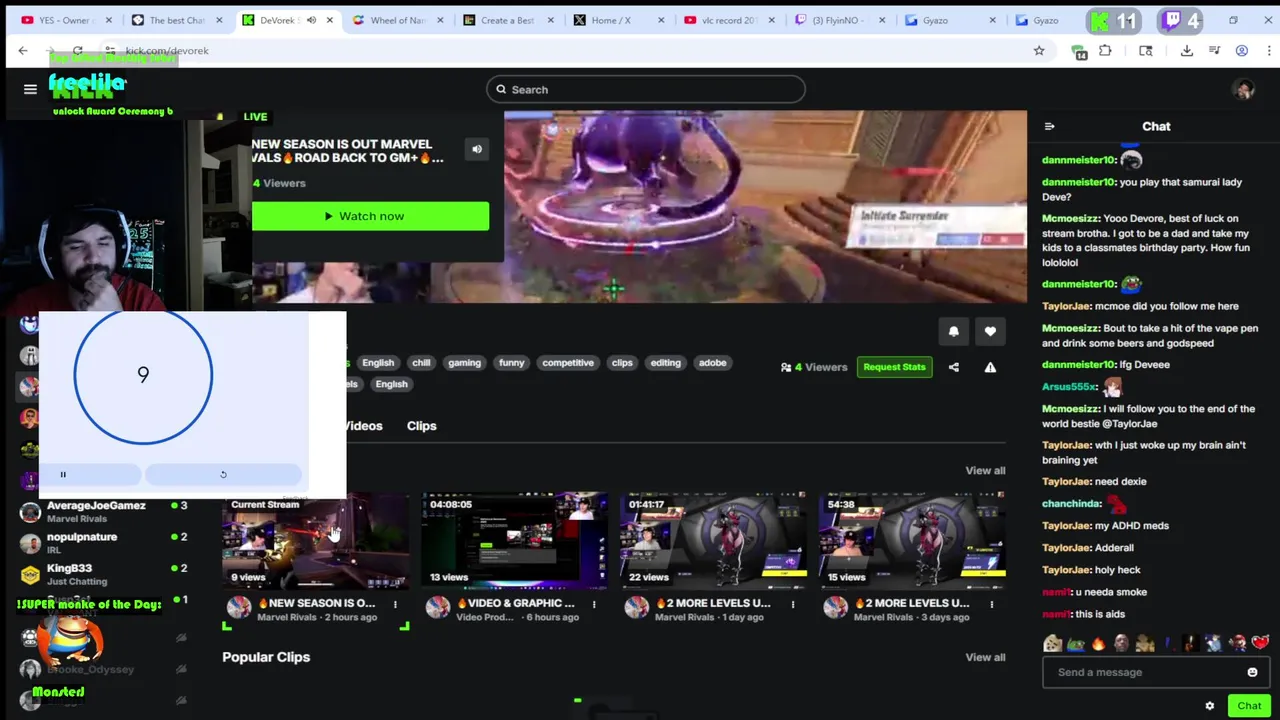1280x720 pixels.
Task: Open the browser extensions puzzle icon
Action: (1105, 50)
